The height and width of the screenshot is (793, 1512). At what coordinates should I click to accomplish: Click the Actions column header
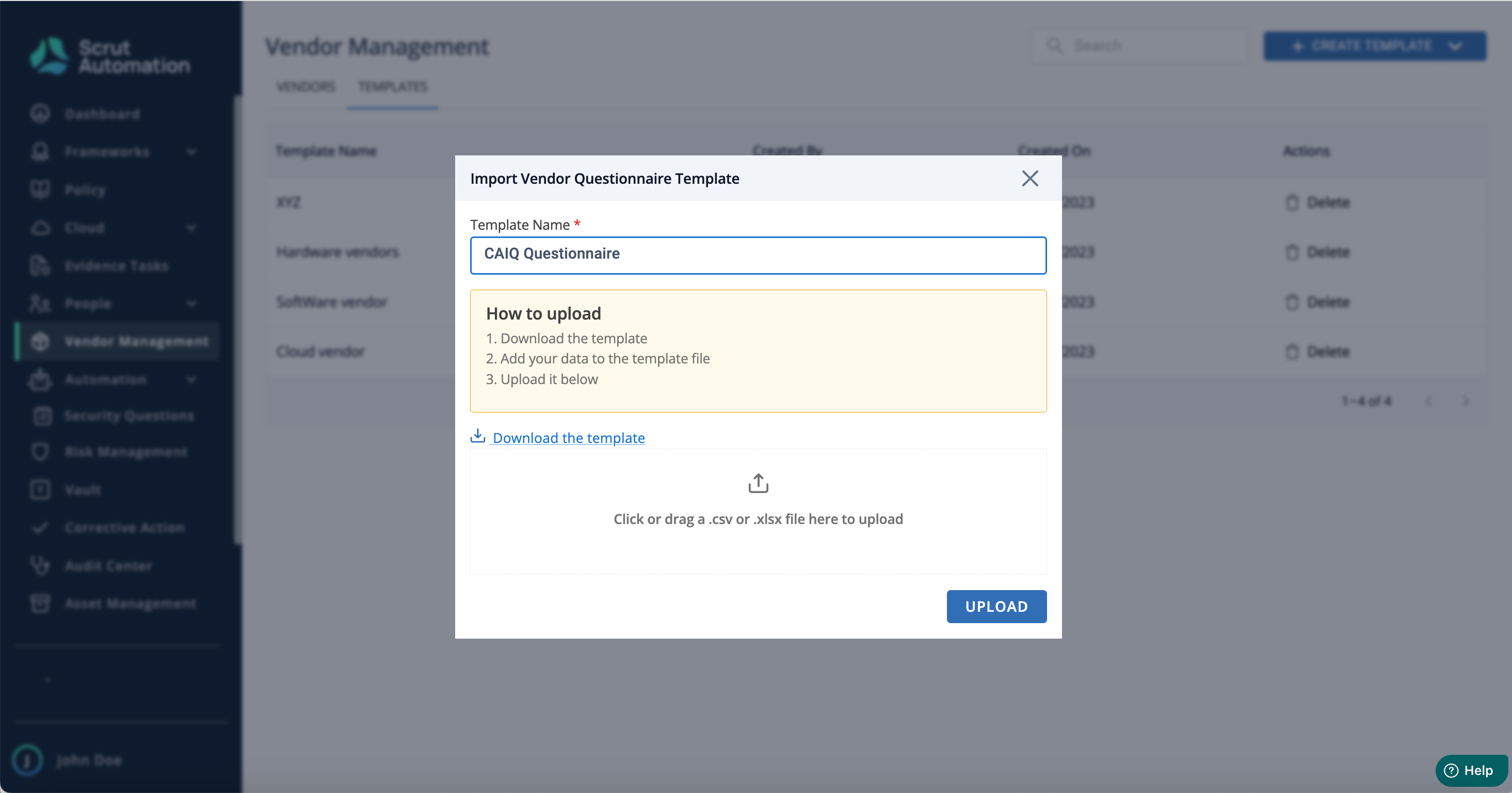[x=1306, y=151]
